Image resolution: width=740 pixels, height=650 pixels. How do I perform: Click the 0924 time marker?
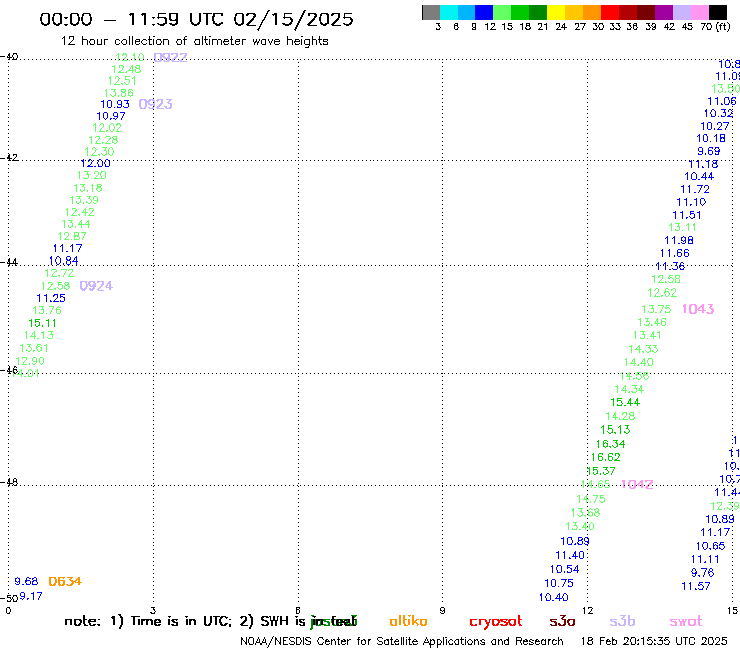(x=96, y=286)
